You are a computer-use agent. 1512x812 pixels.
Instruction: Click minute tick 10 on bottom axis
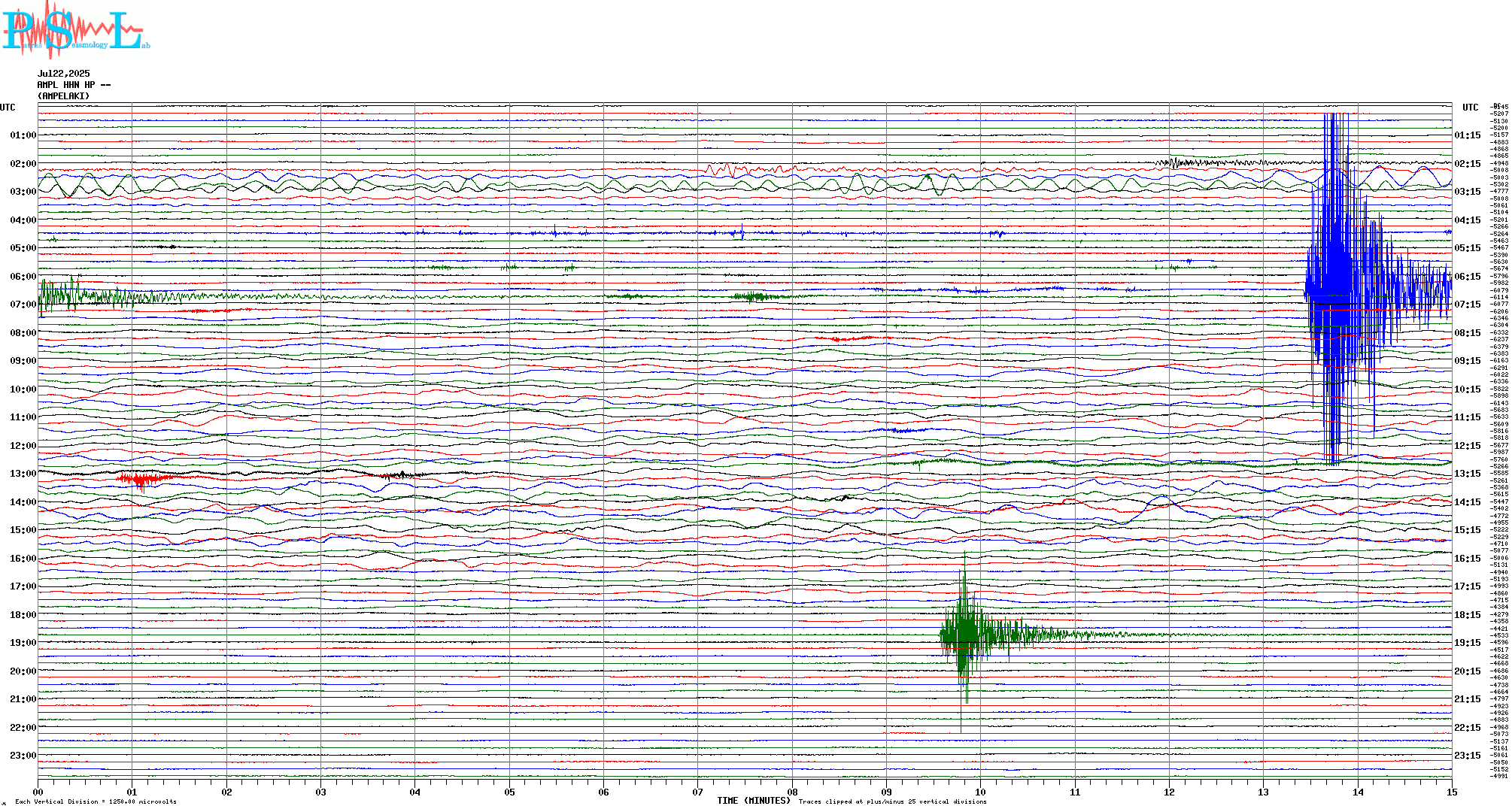click(980, 792)
